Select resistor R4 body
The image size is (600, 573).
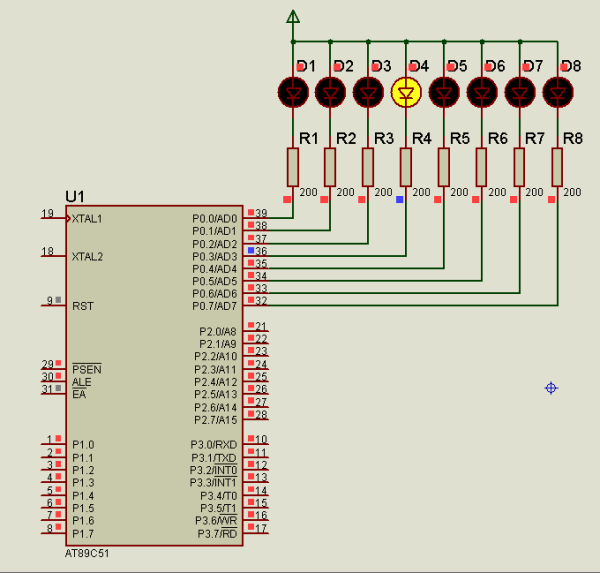click(x=406, y=167)
